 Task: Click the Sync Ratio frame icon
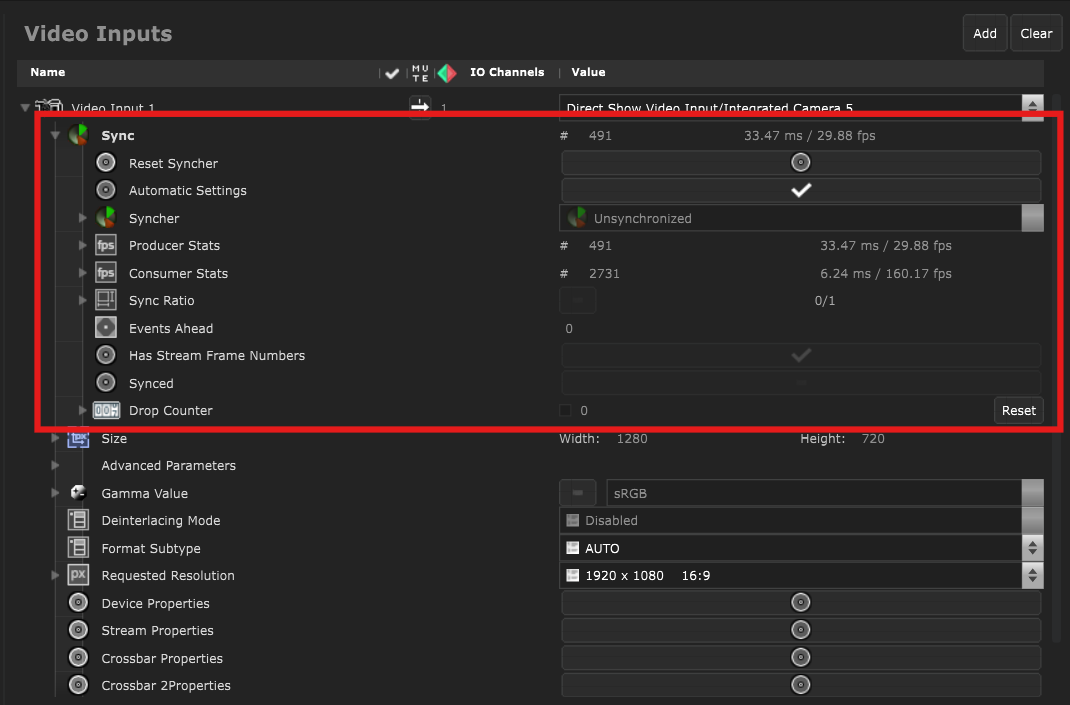pos(106,300)
